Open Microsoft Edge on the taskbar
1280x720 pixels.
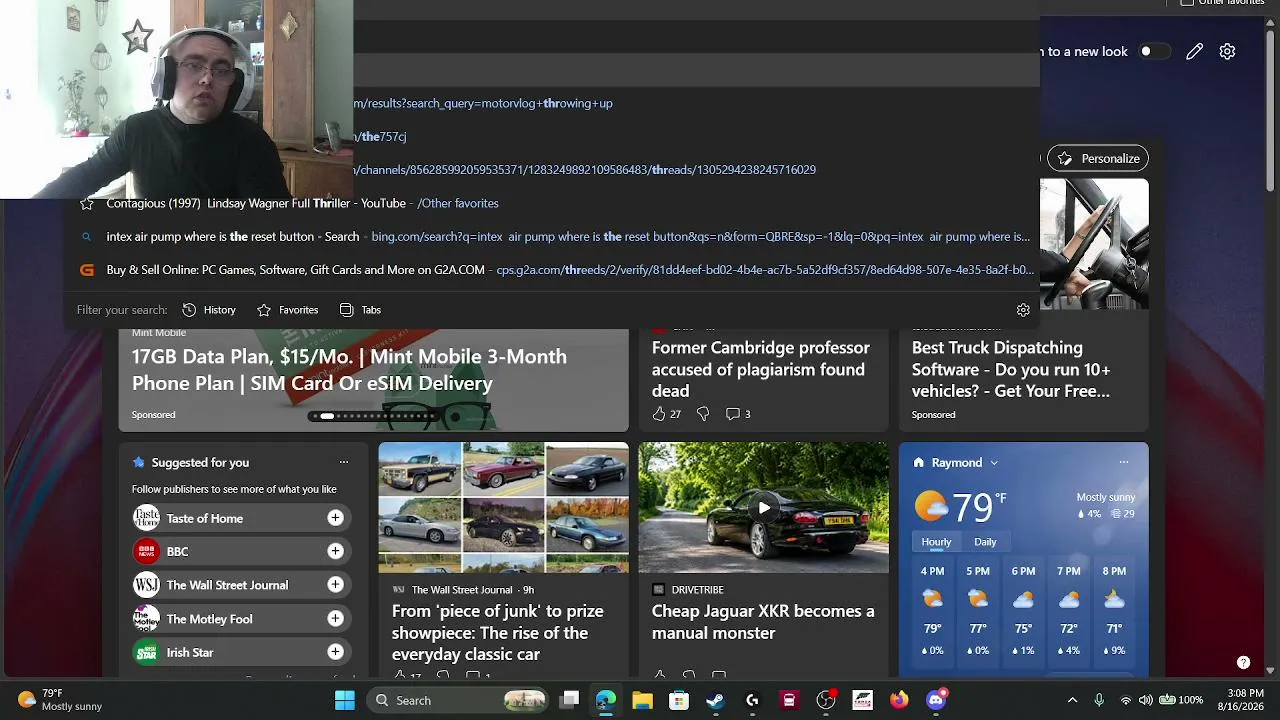[605, 700]
